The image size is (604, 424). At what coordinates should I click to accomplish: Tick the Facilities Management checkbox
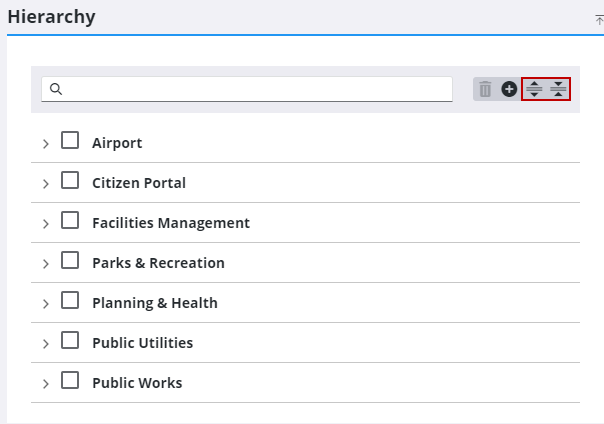[70, 221]
